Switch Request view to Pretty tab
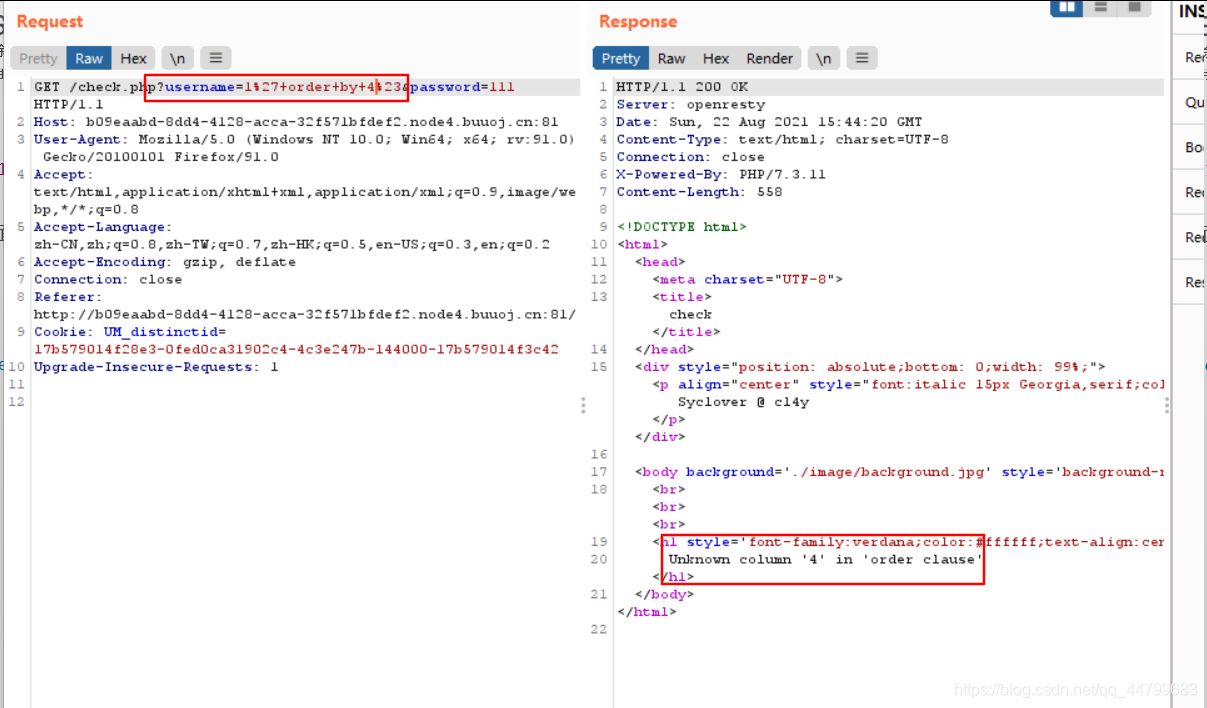Viewport: 1207px width, 708px height. [x=39, y=58]
